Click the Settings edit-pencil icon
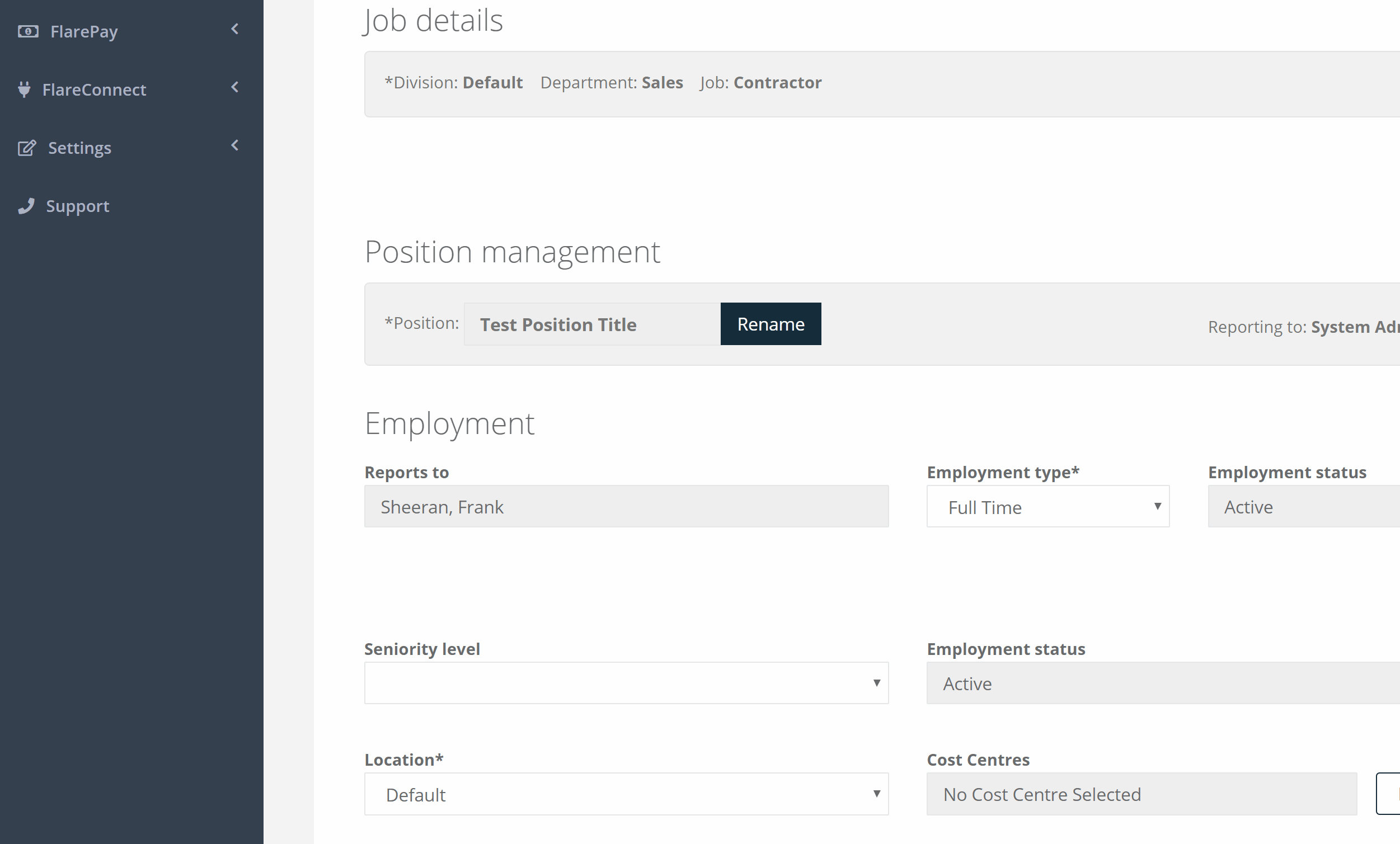This screenshot has height=844, width=1400. tap(27, 148)
